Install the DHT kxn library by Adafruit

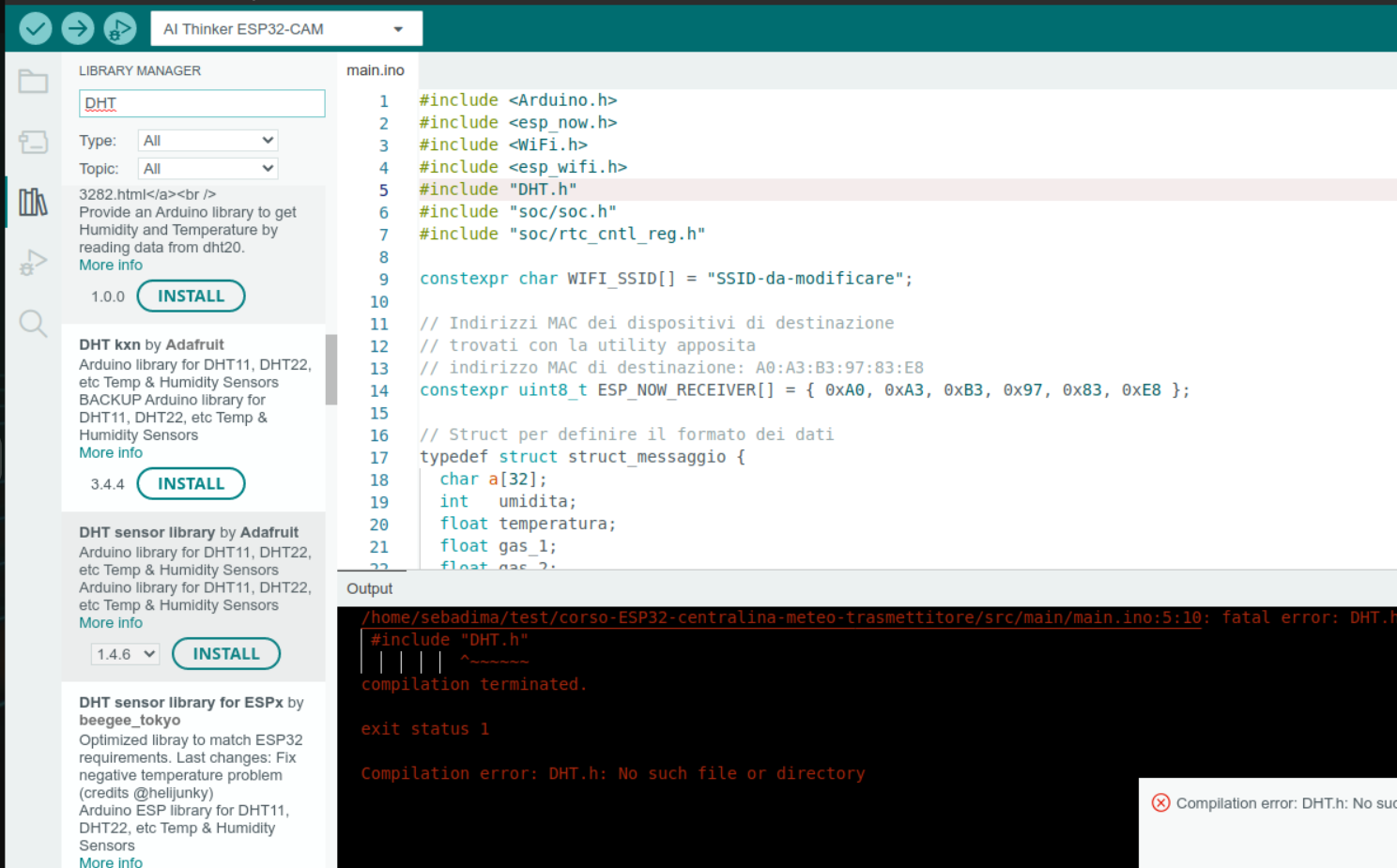coord(191,483)
